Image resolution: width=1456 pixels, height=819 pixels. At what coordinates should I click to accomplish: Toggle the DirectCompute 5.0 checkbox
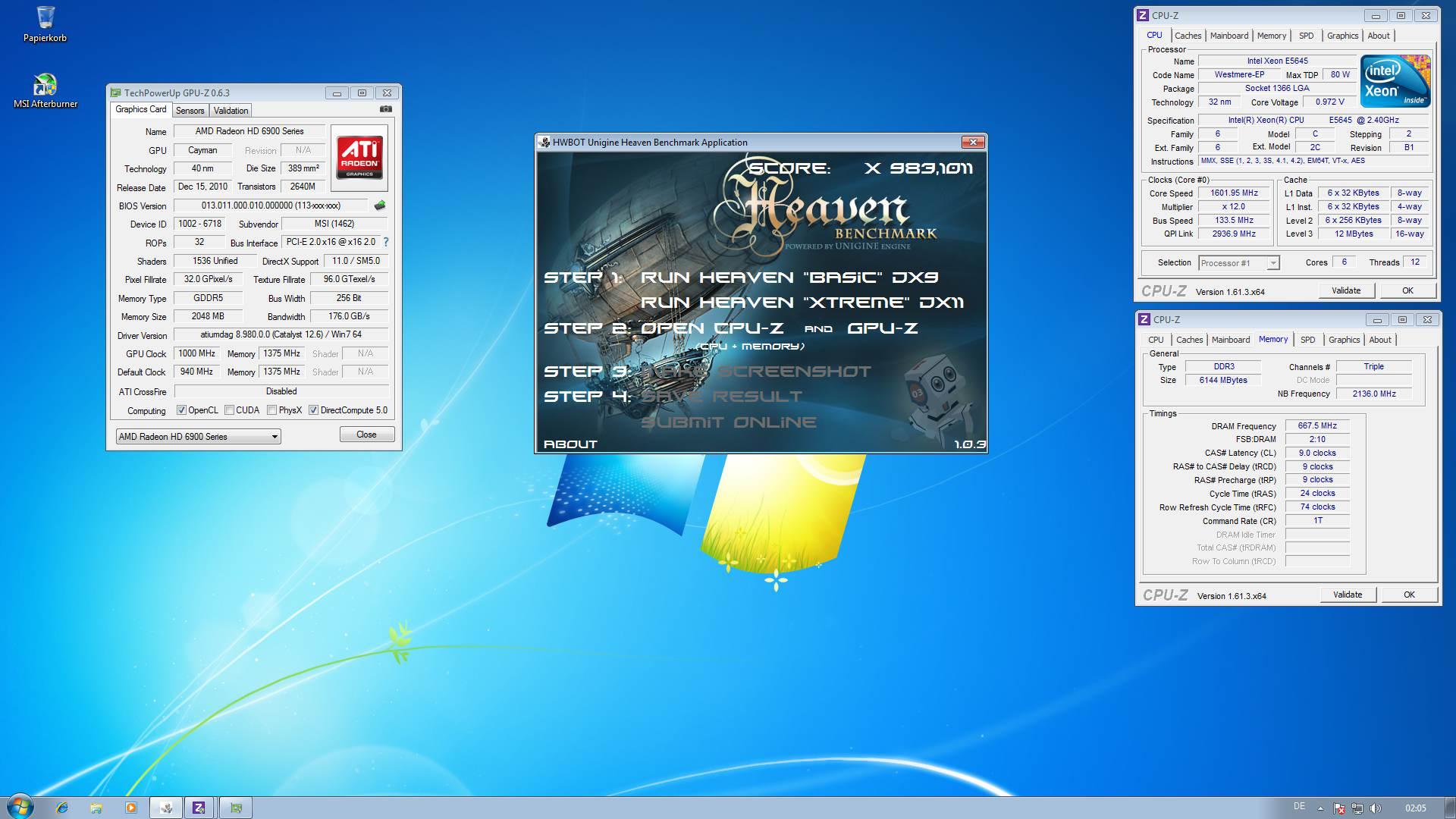pyautogui.click(x=313, y=410)
